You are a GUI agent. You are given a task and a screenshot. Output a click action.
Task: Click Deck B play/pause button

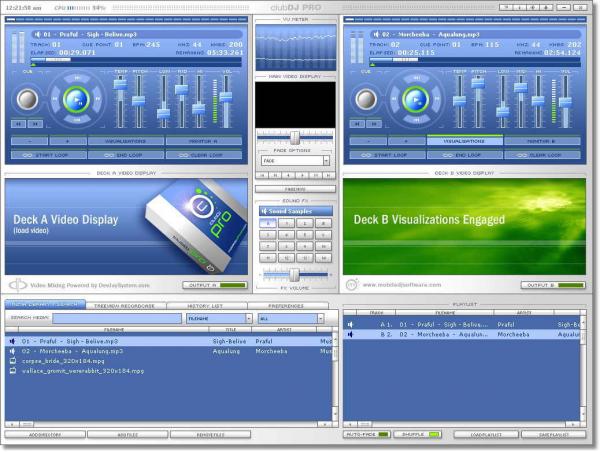pyautogui.click(x=416, y=100)
